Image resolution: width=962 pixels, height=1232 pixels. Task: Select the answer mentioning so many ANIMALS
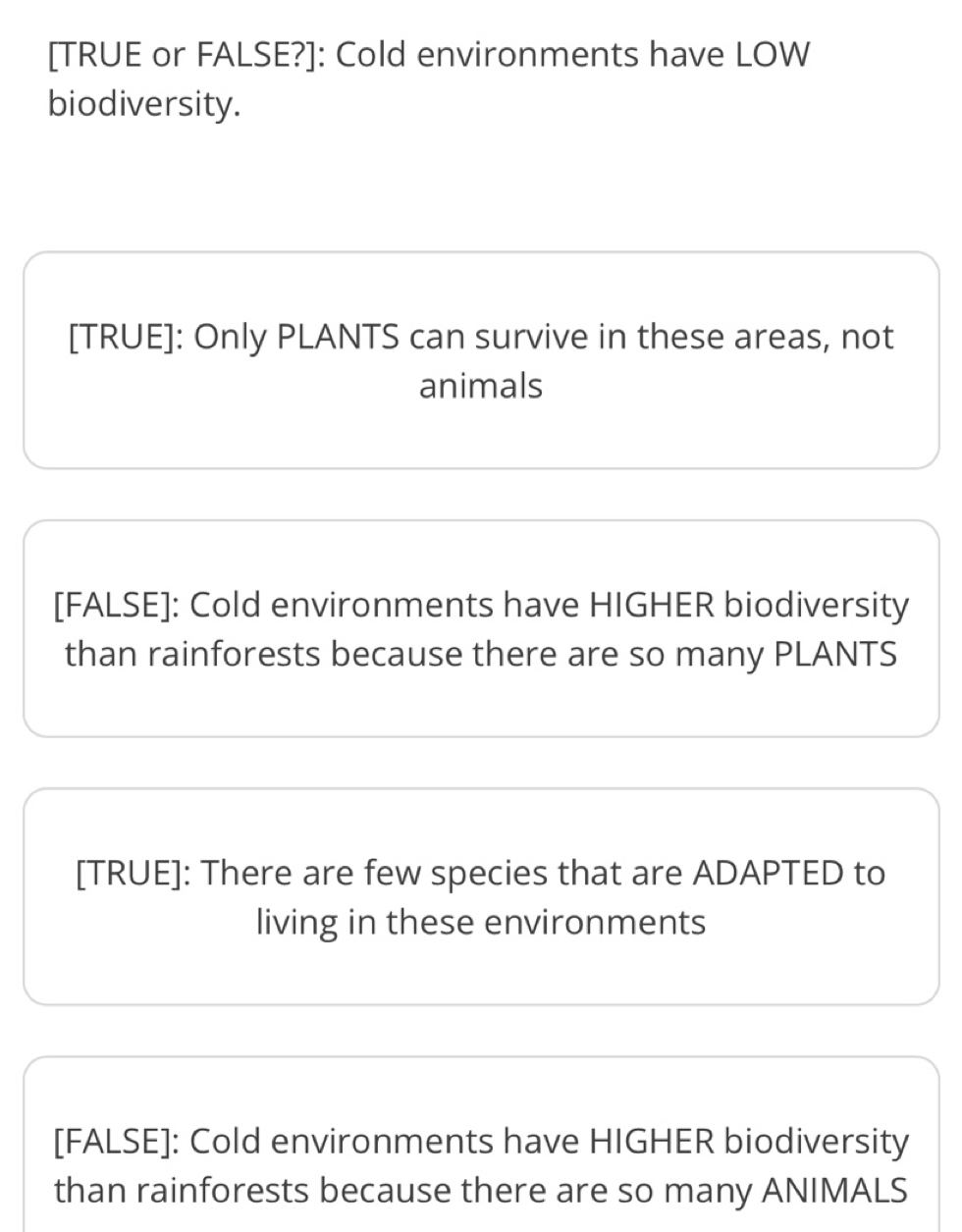coord(481,1145)
